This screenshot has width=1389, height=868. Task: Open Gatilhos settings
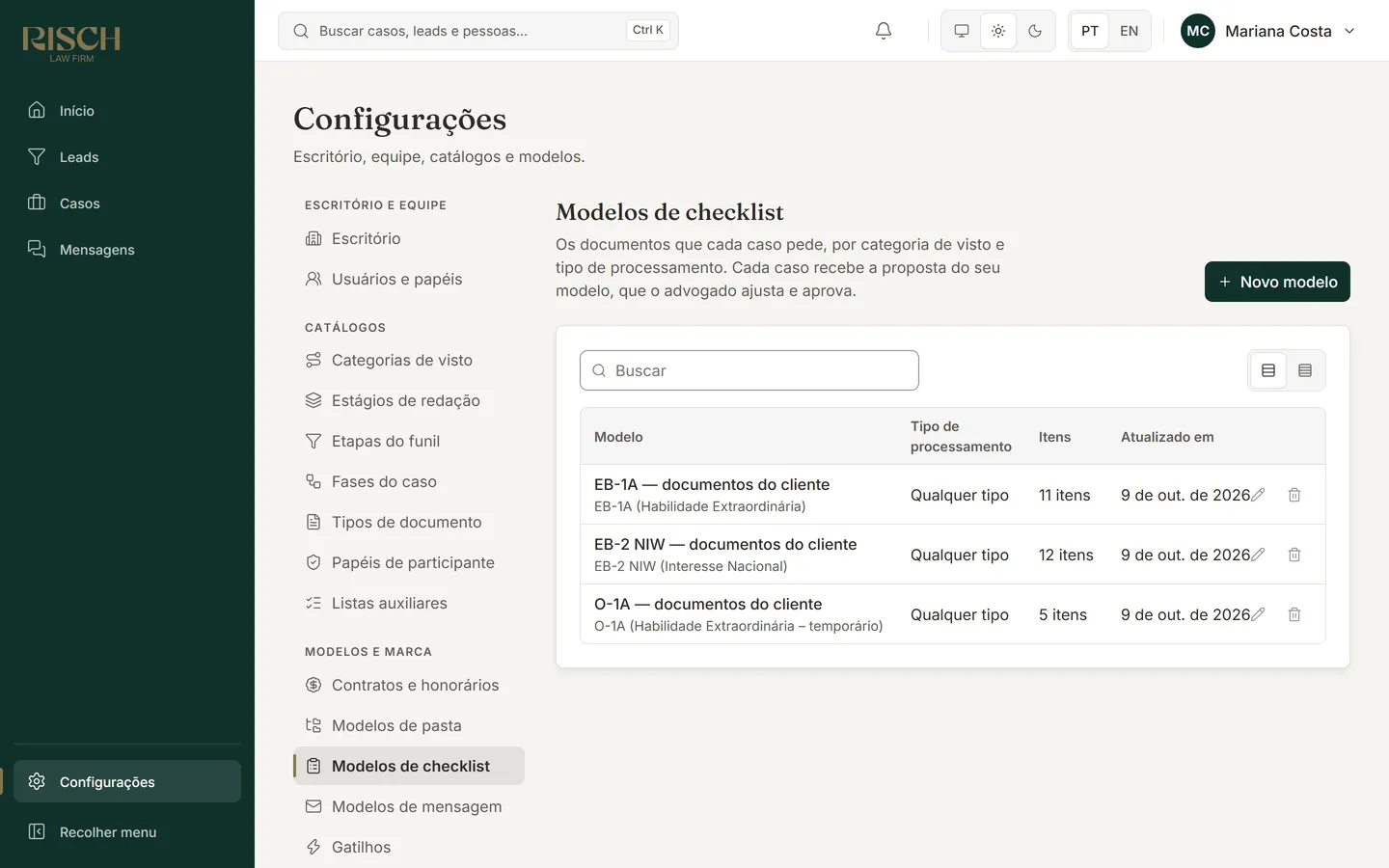409,847
